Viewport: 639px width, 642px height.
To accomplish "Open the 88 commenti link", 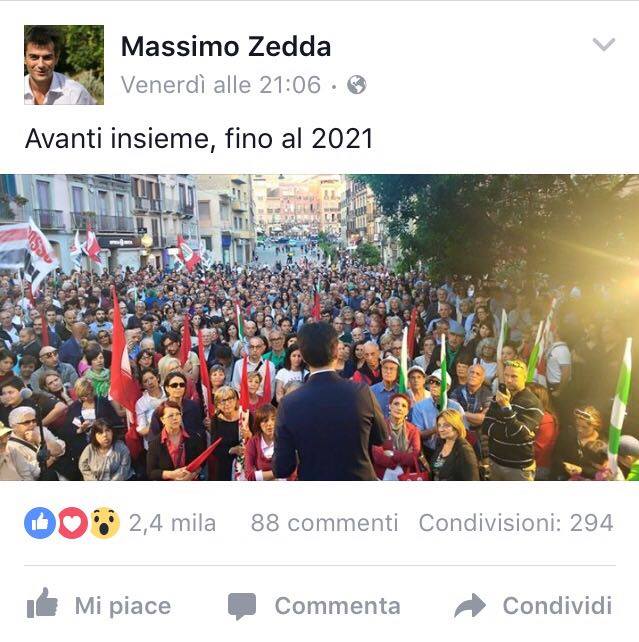I will click(x=324, y=523).
